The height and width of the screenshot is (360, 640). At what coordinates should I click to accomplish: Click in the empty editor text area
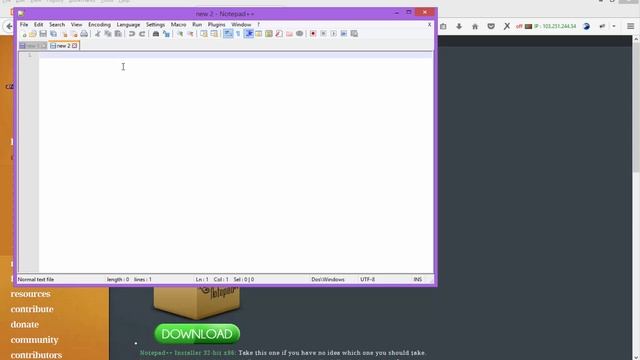236,163
